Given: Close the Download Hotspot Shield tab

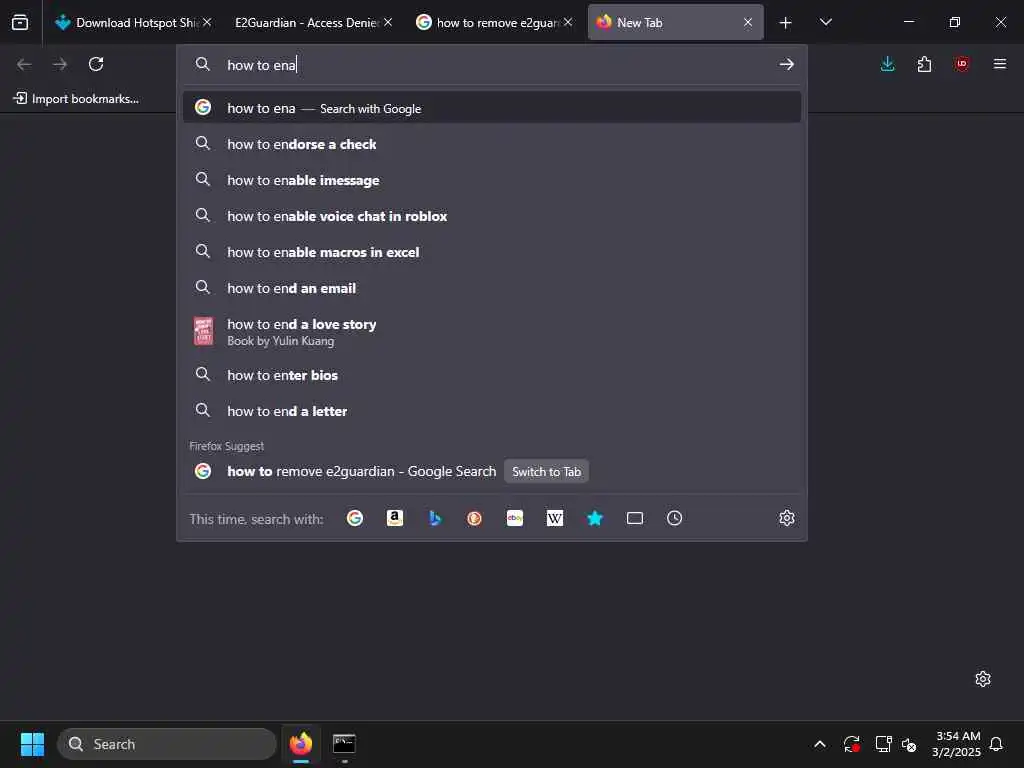Looking at the screenshot, I should [x=207, y=22].
